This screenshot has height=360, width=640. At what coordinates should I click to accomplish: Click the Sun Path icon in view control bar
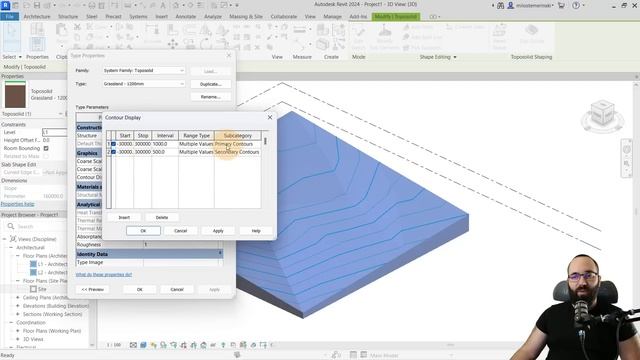[153, 345]
